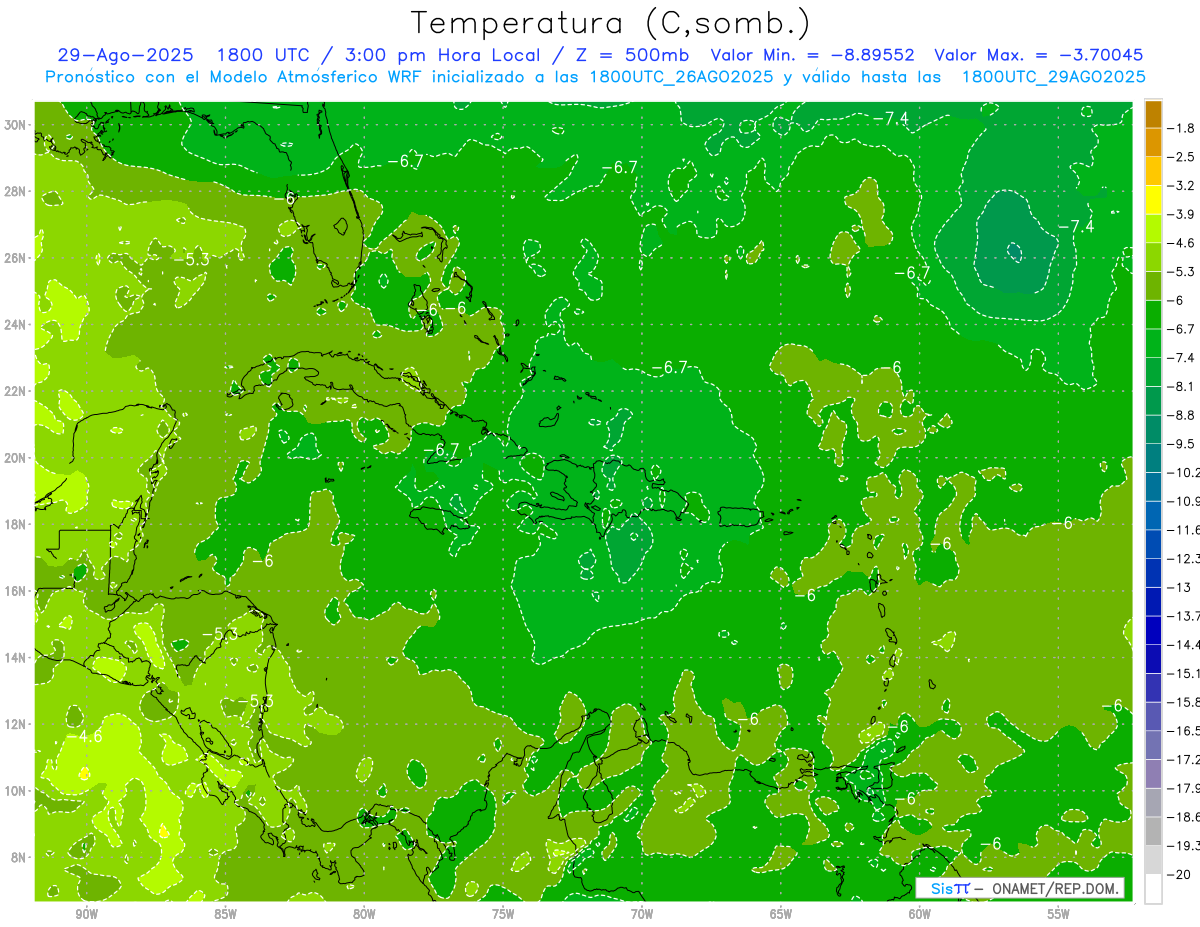The image size is (1200, 927).
Task: Click the 'SisTT - ONAMET/REP.DOM.' label
Action: [1020, 888]
